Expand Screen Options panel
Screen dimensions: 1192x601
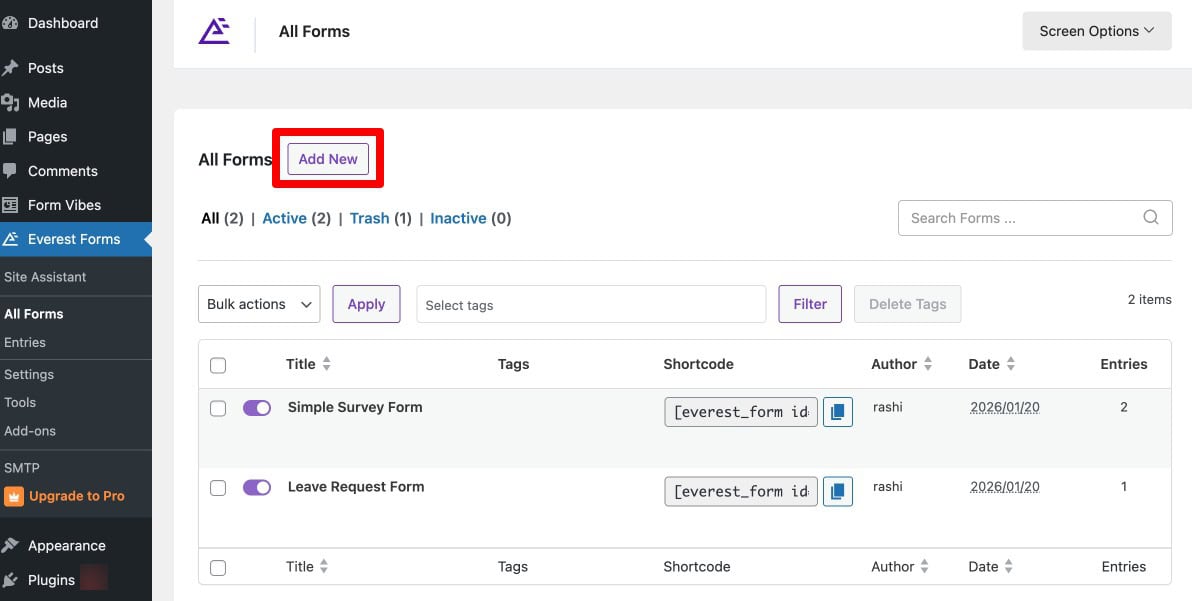pyautogui.click(x=1096, y=31)
